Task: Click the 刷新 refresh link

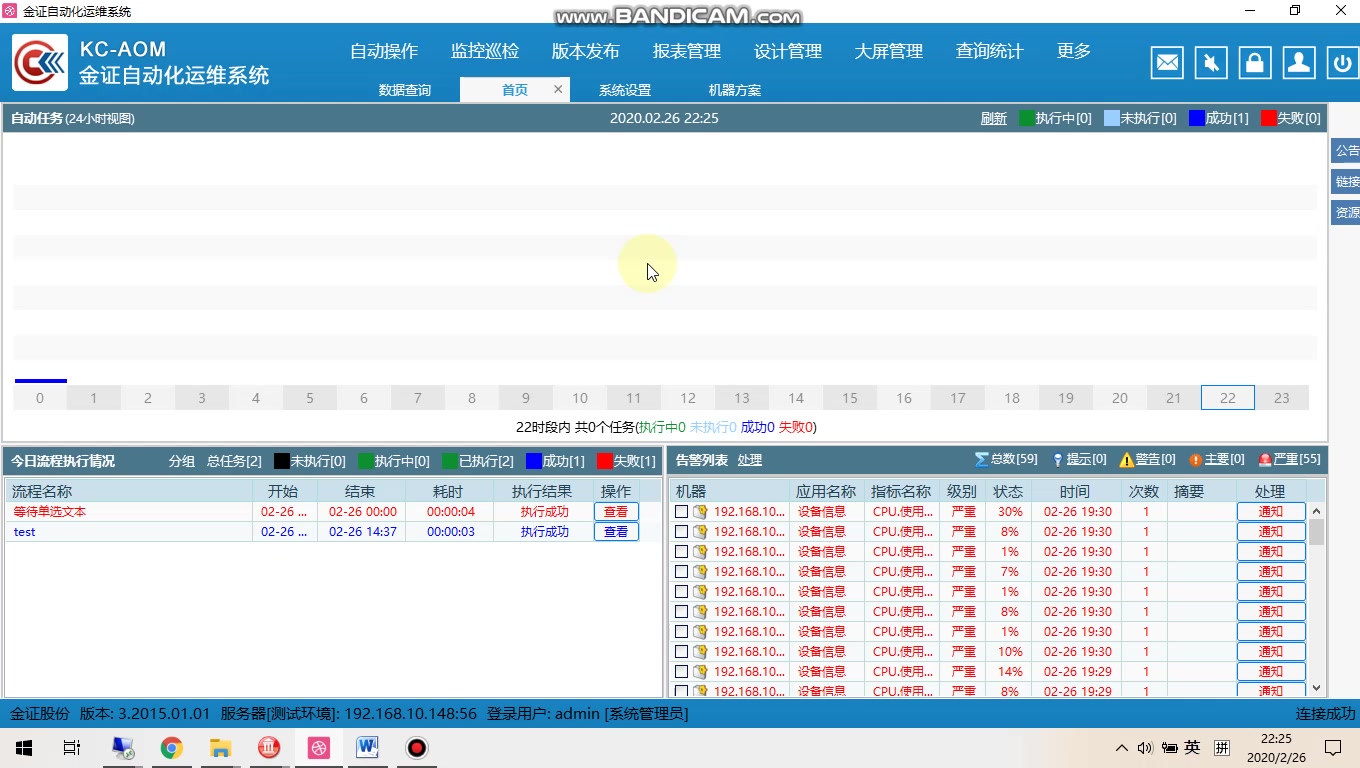Action: click(x=993, y=118)
